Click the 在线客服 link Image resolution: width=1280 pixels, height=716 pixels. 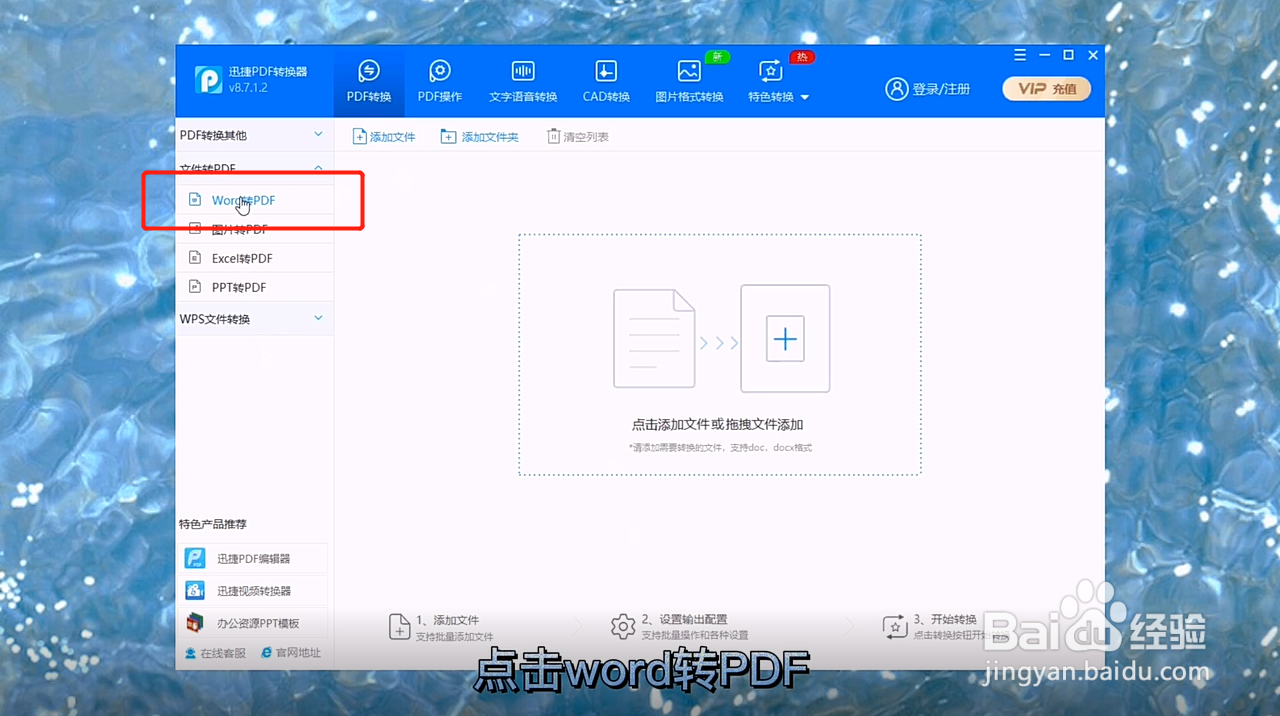215,653
